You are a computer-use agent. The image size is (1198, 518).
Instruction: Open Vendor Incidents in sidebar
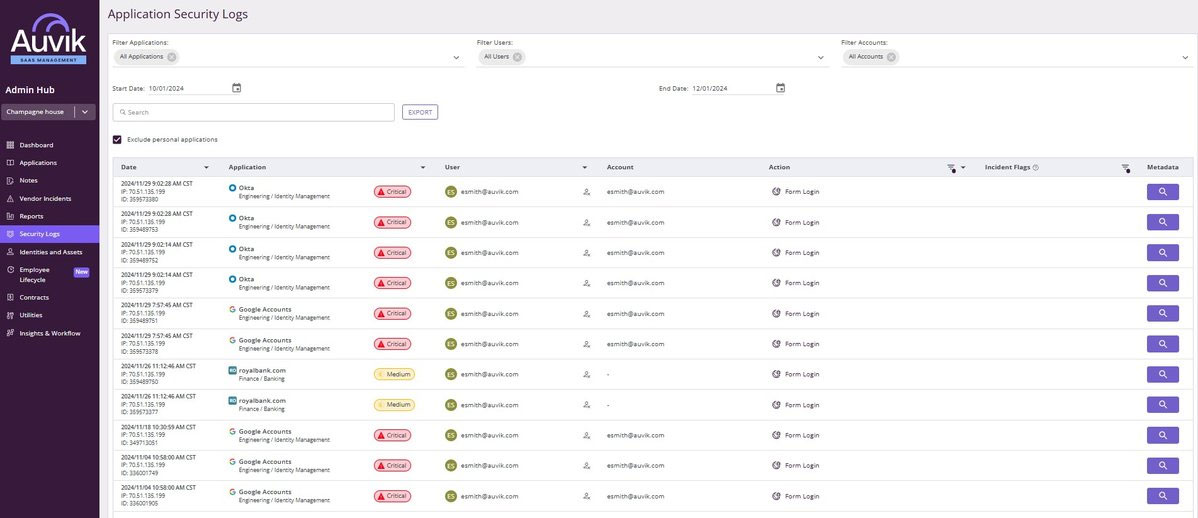coord(45,198)
